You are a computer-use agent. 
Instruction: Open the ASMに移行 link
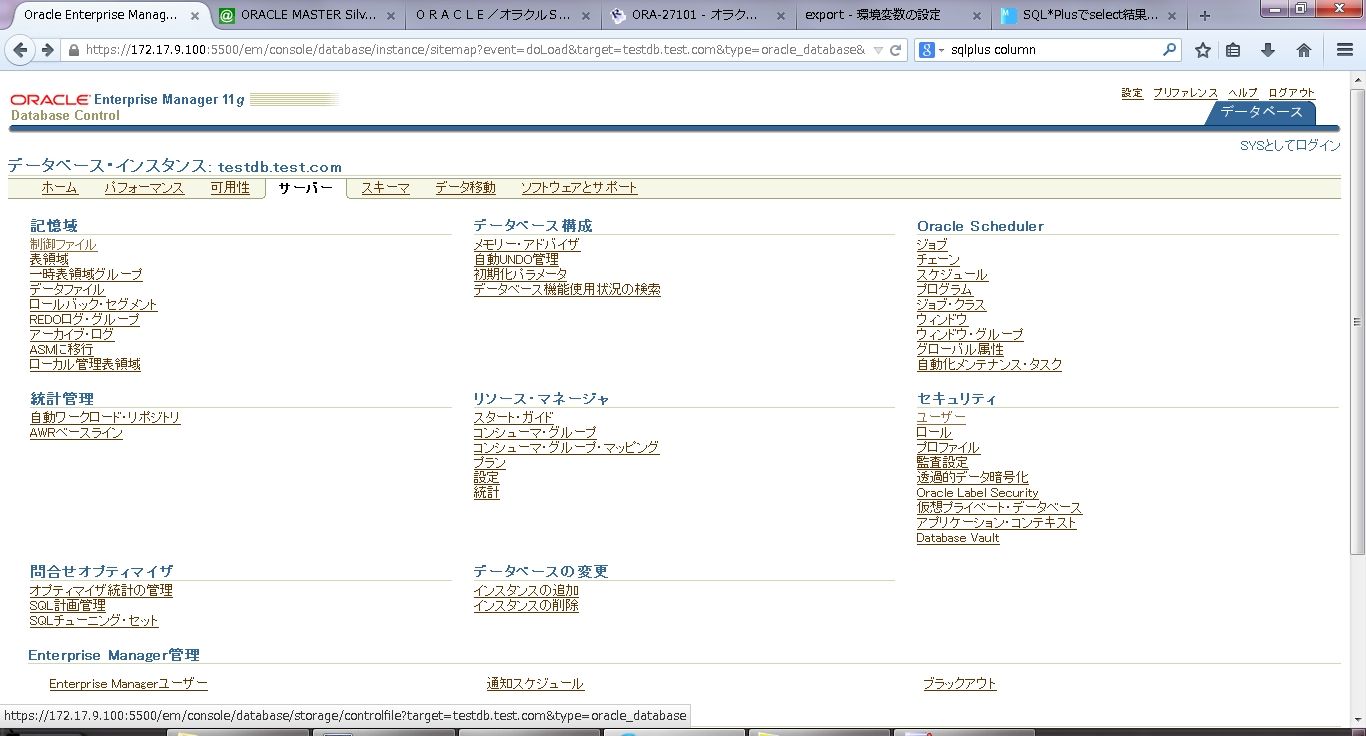click(x=61, y=349)
